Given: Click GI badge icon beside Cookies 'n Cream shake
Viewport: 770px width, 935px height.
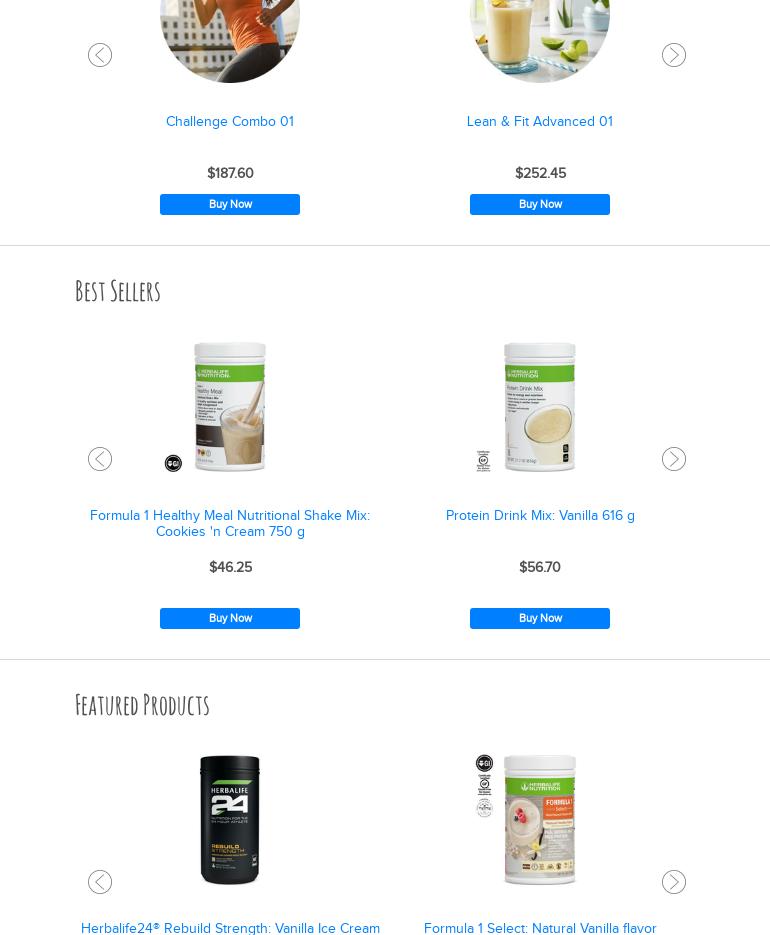Looking at the screenshot, I should pos(173,463).
